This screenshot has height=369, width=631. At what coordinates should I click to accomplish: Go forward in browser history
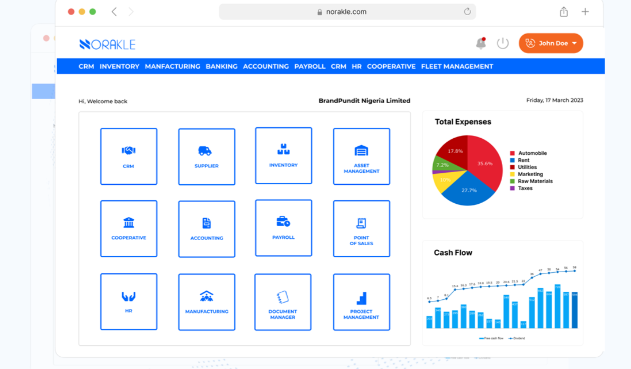[131, 12]
